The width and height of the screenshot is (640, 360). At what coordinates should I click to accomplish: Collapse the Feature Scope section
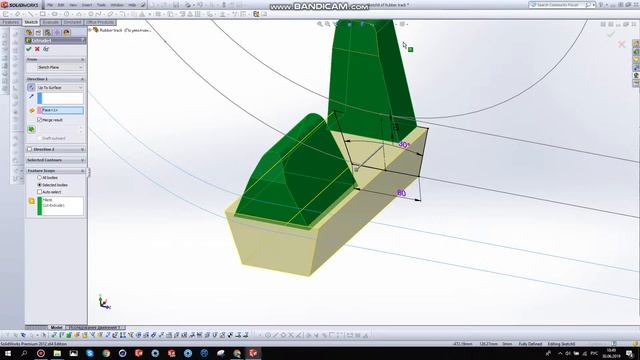(82, 171)
